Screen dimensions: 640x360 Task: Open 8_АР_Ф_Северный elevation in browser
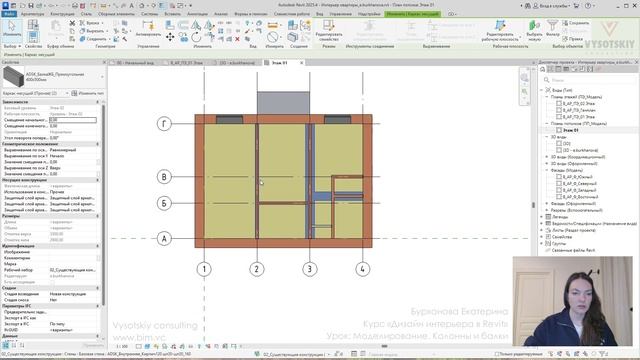pyautogui.click(x=580, y=184)
